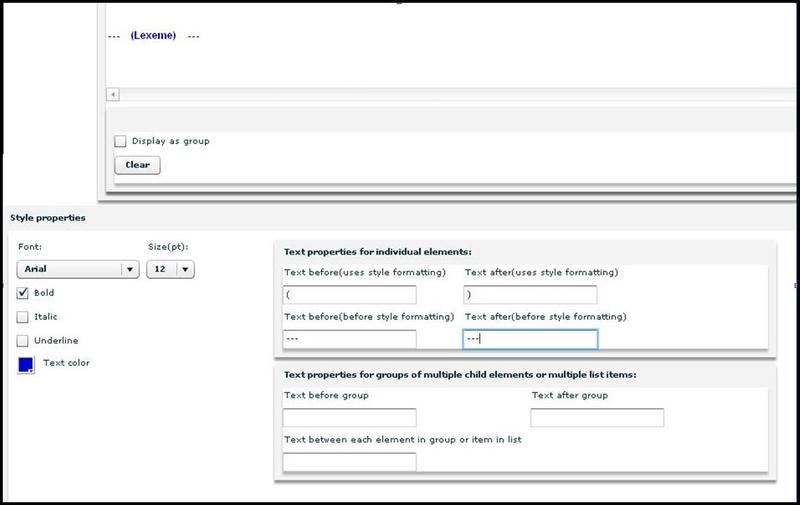800x505 pixels.
Task: Enable the Underline checkbox
Action: pos(24,341)
